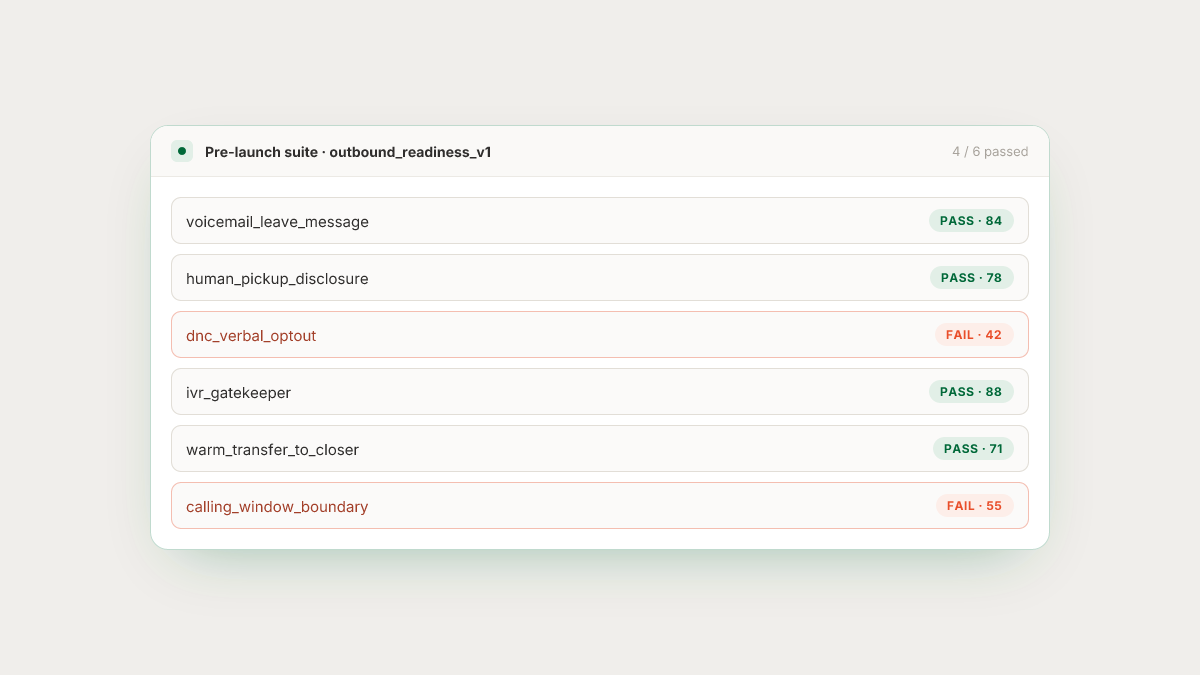
Task: Click the 4 / 6 passed summary
Action: pyautogui.click(x=990, y=152)
